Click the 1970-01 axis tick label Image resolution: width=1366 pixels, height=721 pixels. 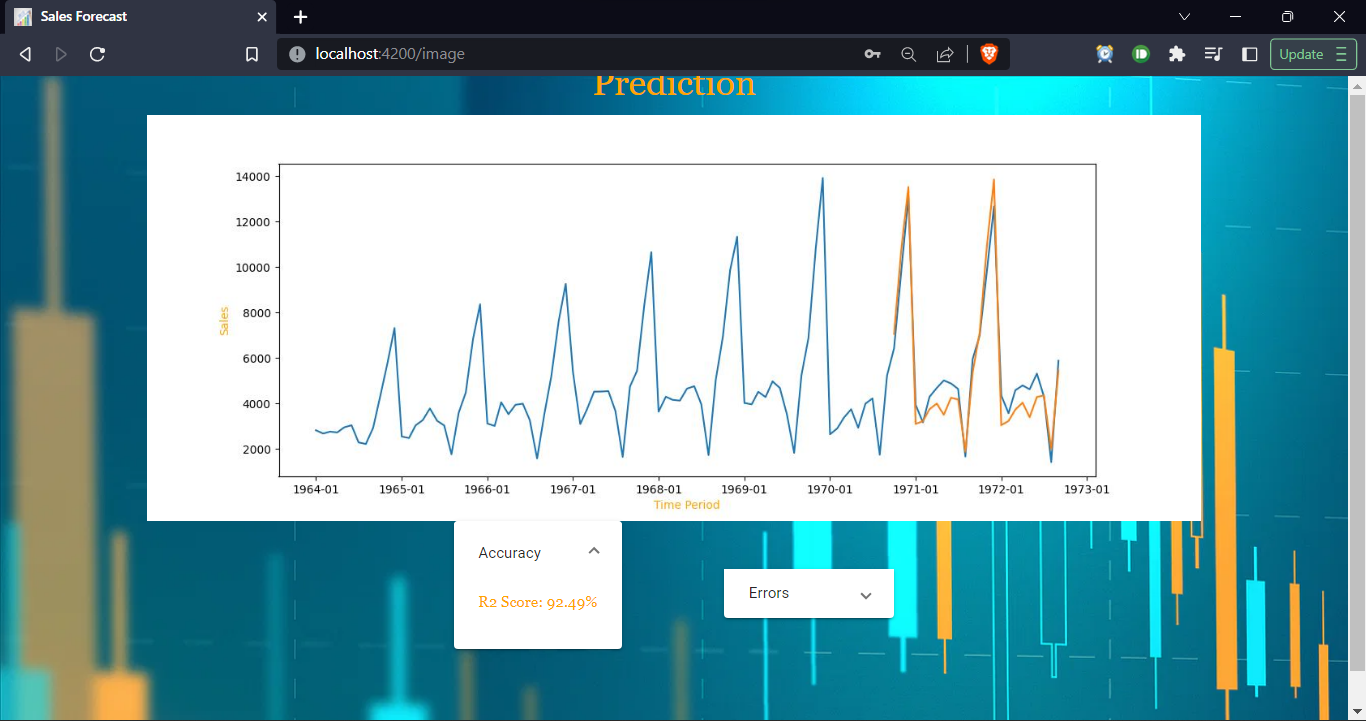pyautogui.click(x=830, y=490)
